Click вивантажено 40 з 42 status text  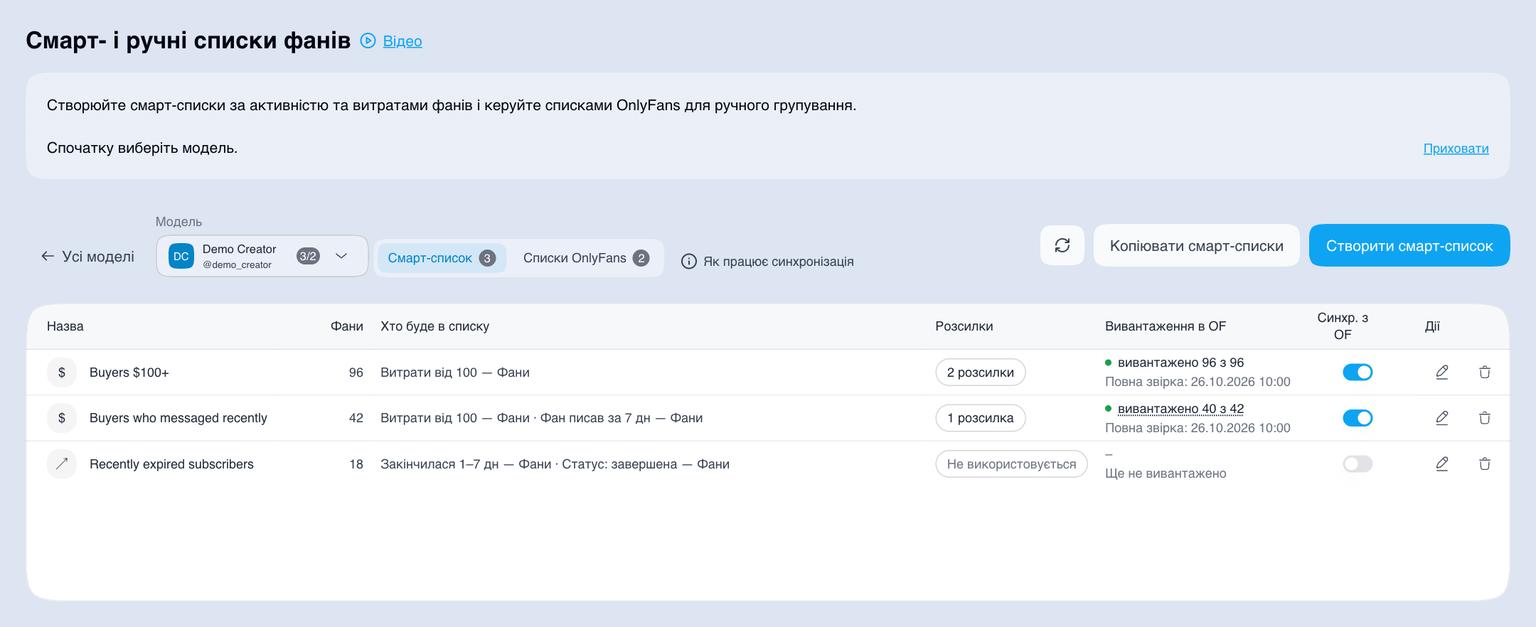[x=1180, y=408]
